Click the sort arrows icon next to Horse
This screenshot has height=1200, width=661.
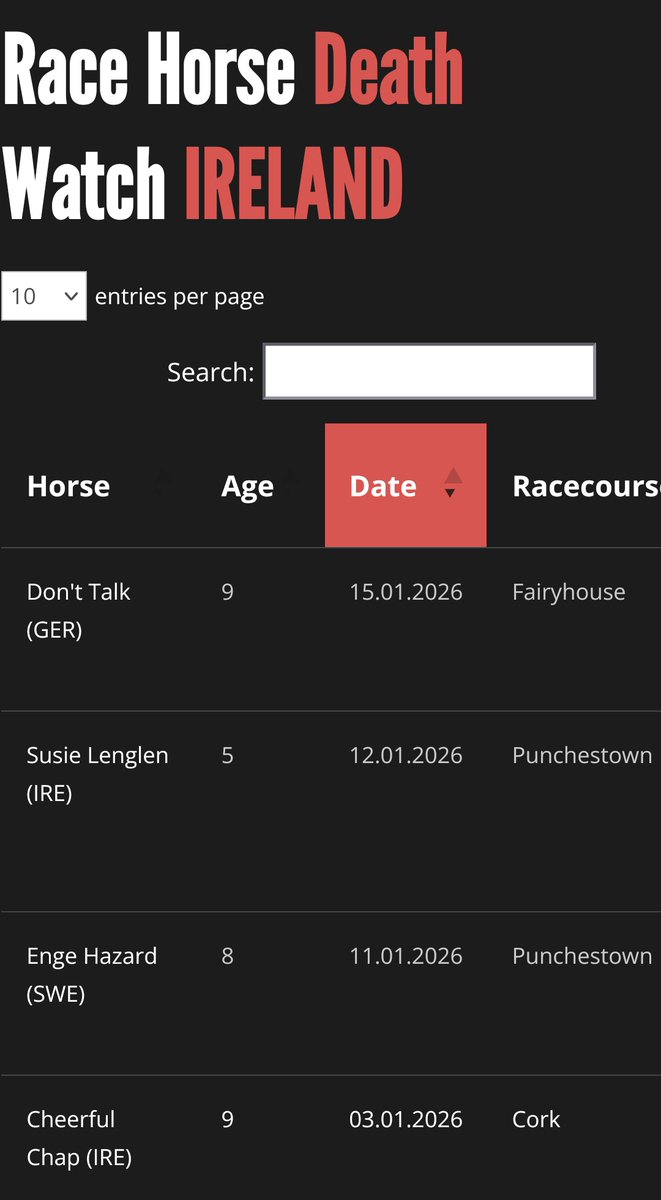[x=162, y=484]
